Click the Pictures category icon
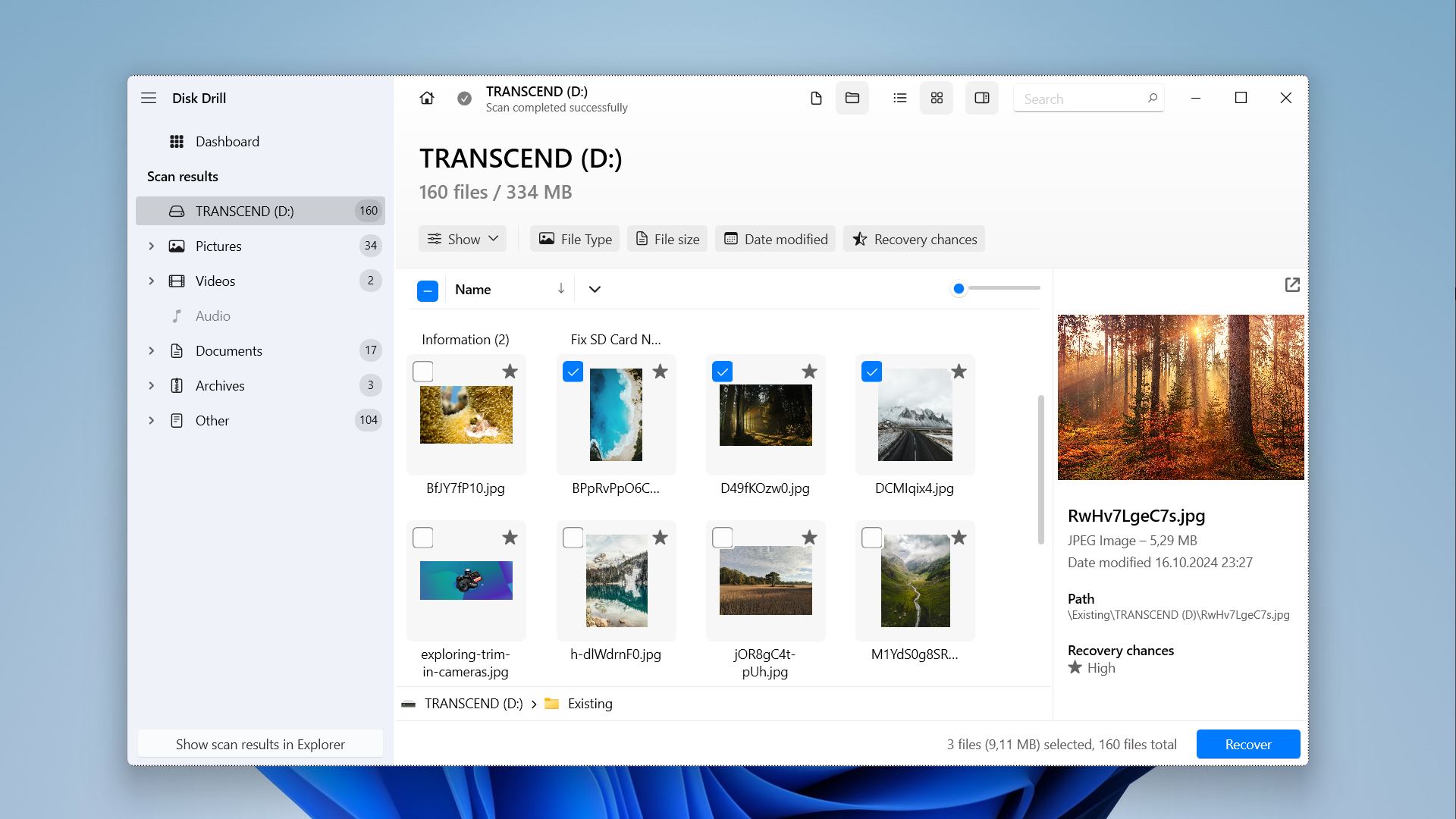1456x819 pixels. [177, 246]
